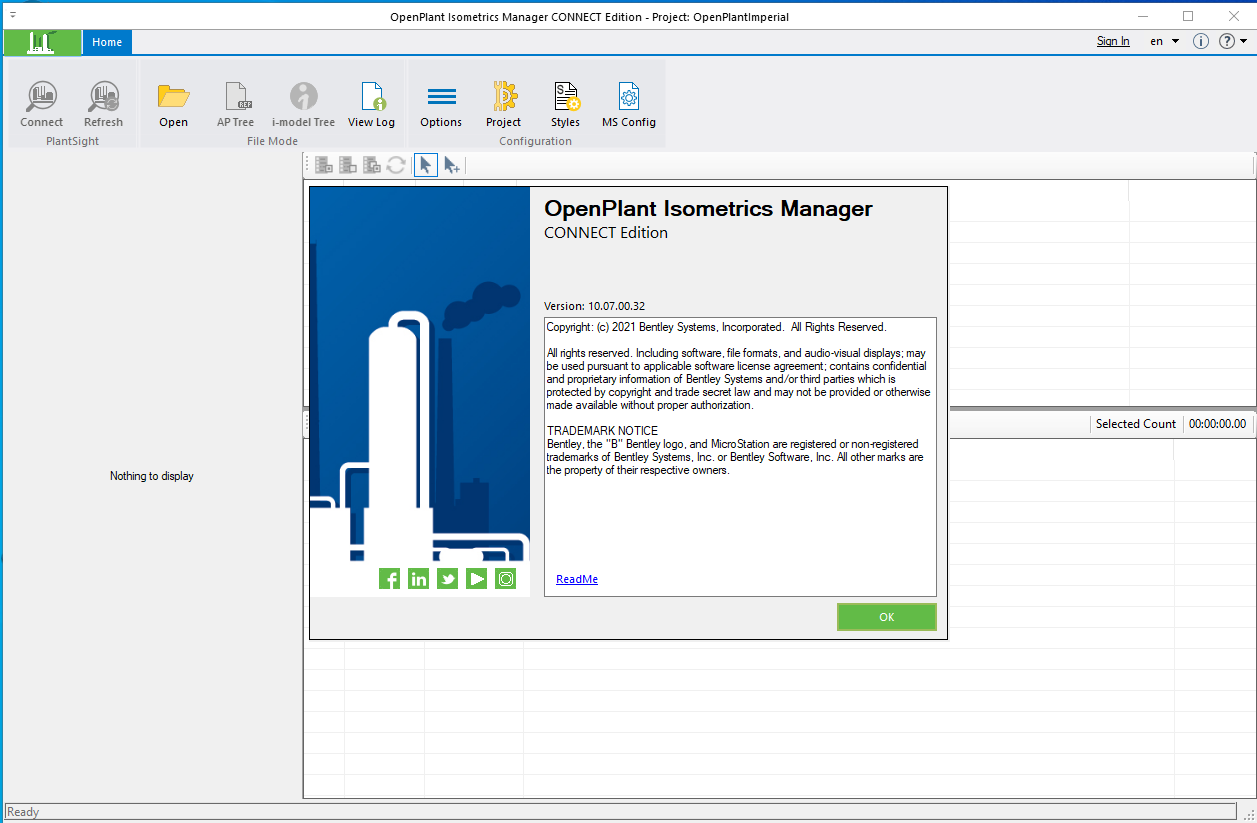This screenshot has height=823, width=1257.
Task: Open the quick access toolbar dropdown at top-left
Action: point(12,16)
